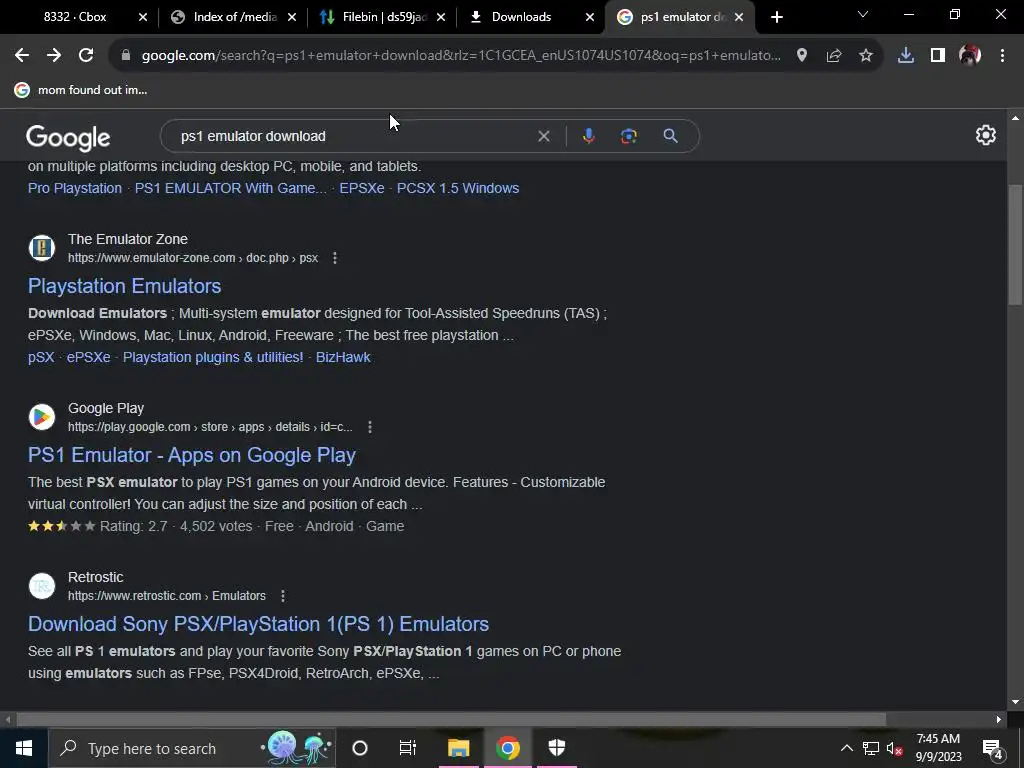Clear the search box text
The height and width of the screenshot is (768, 1024).
[x=543, y=136]
